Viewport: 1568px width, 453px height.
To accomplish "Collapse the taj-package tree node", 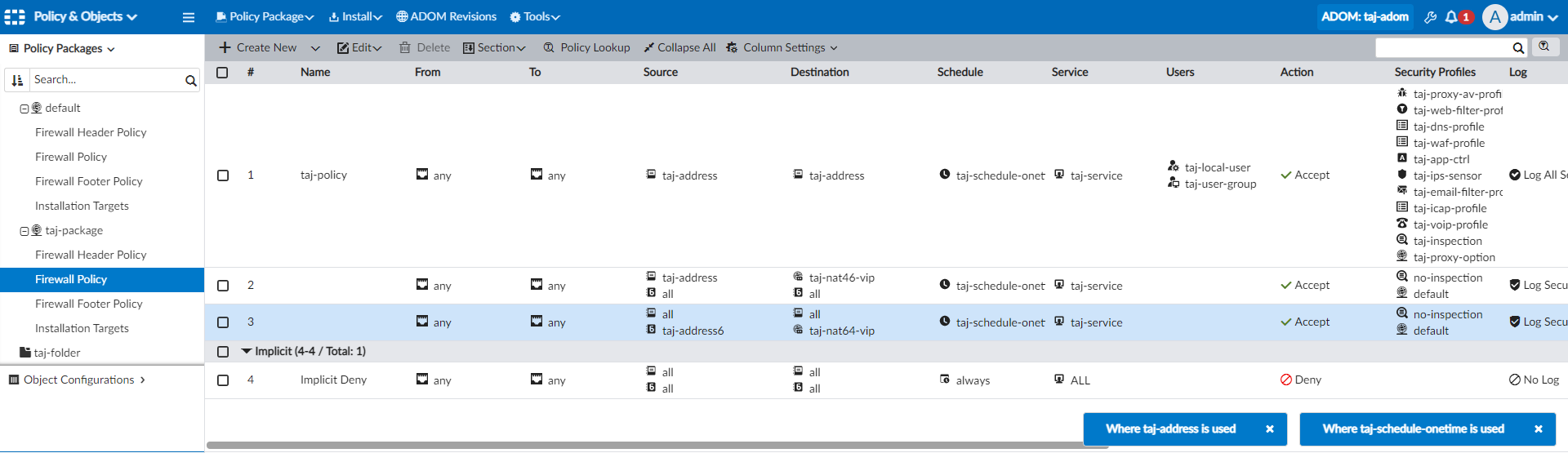I will click(24, 231).
